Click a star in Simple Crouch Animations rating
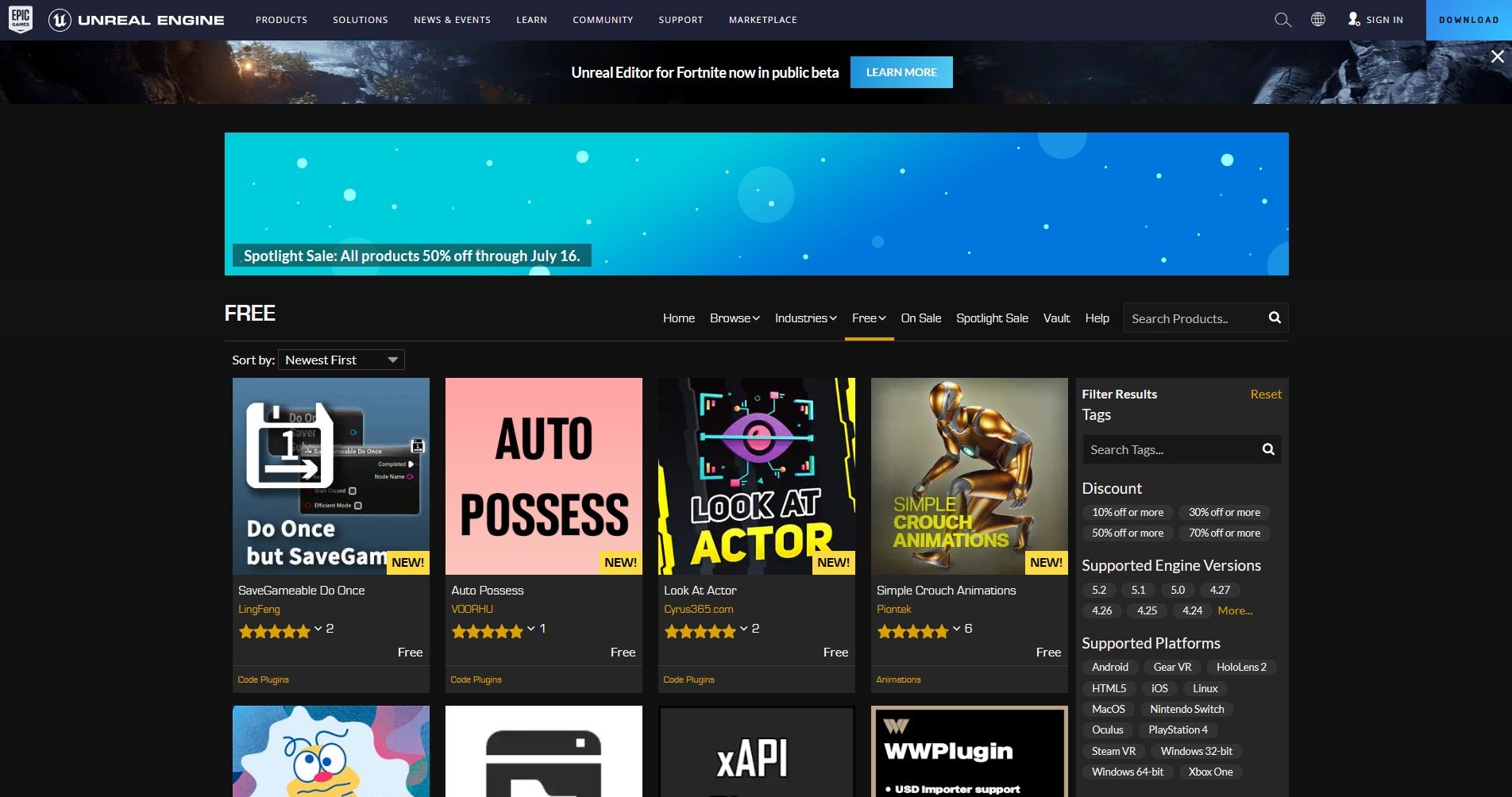This screenshot has height=797, width=1512. [x=905, y=631]
